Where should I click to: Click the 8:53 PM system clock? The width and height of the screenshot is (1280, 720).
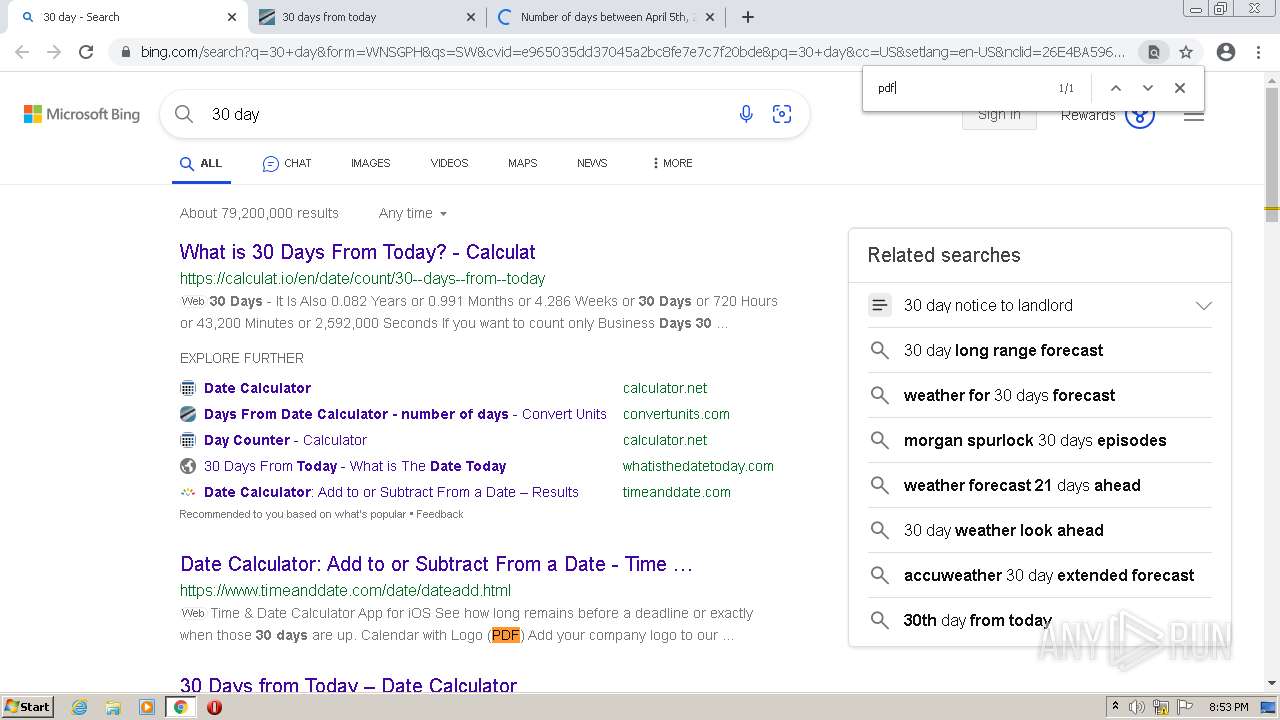1228,707
